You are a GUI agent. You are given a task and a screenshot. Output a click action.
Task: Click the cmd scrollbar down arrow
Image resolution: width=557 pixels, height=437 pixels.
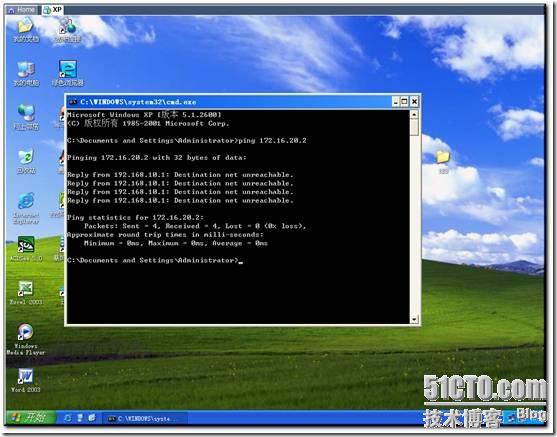(x=414, y=319)
